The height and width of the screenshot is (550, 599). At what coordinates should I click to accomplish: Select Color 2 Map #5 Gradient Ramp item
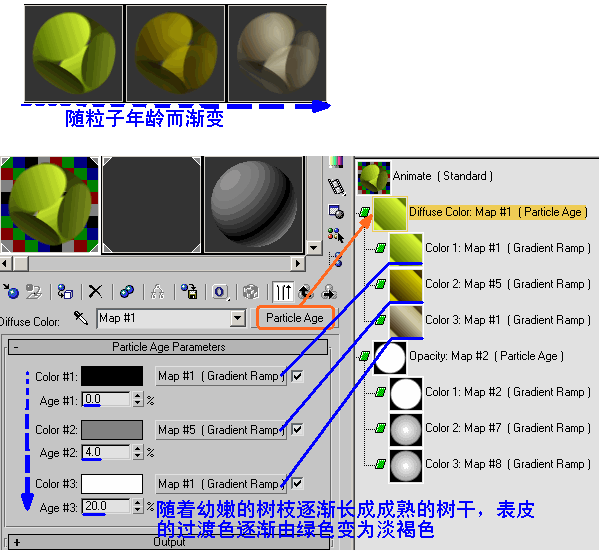(508, 284)
